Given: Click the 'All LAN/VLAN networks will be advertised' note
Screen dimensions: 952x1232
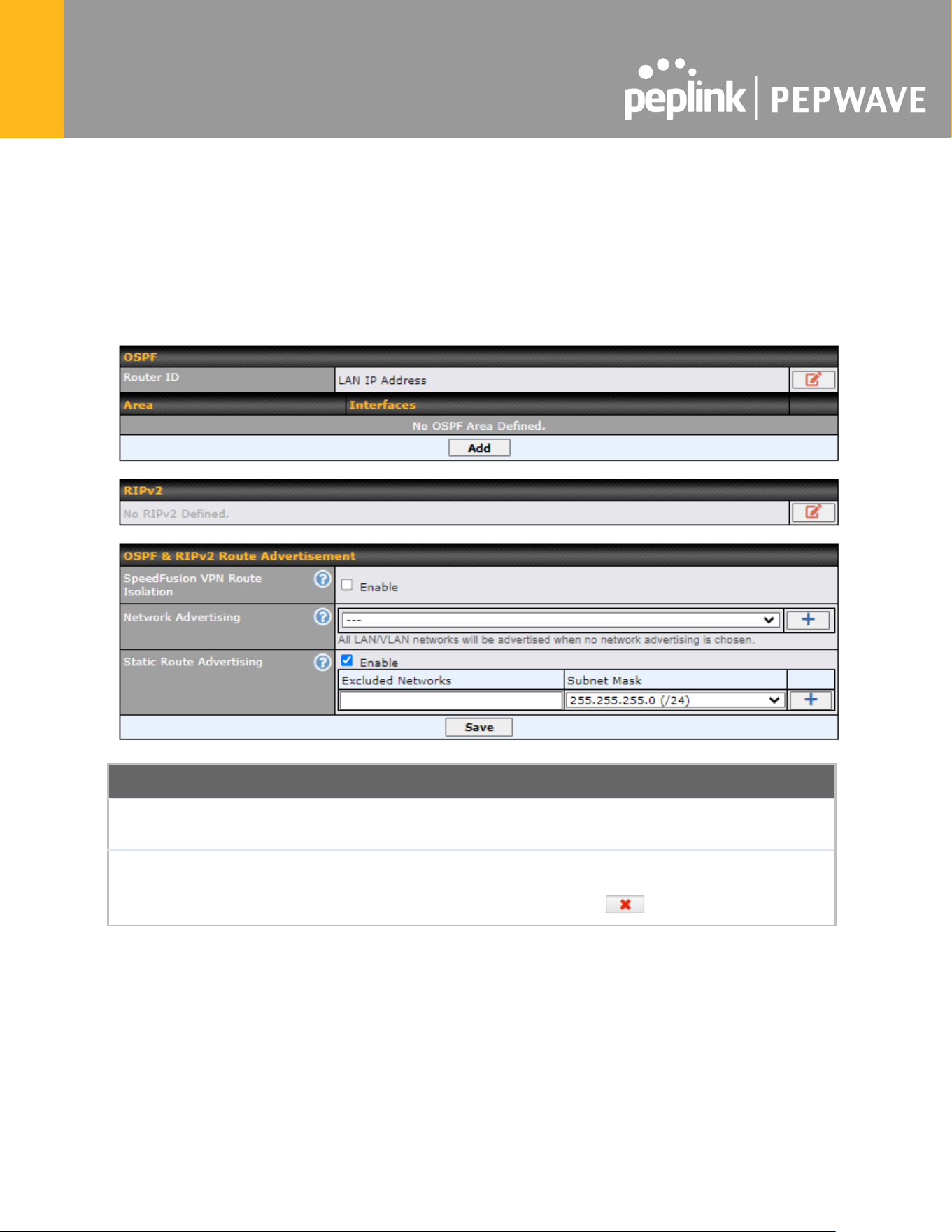Looking at the screenshot, I should tap(546, 639).
